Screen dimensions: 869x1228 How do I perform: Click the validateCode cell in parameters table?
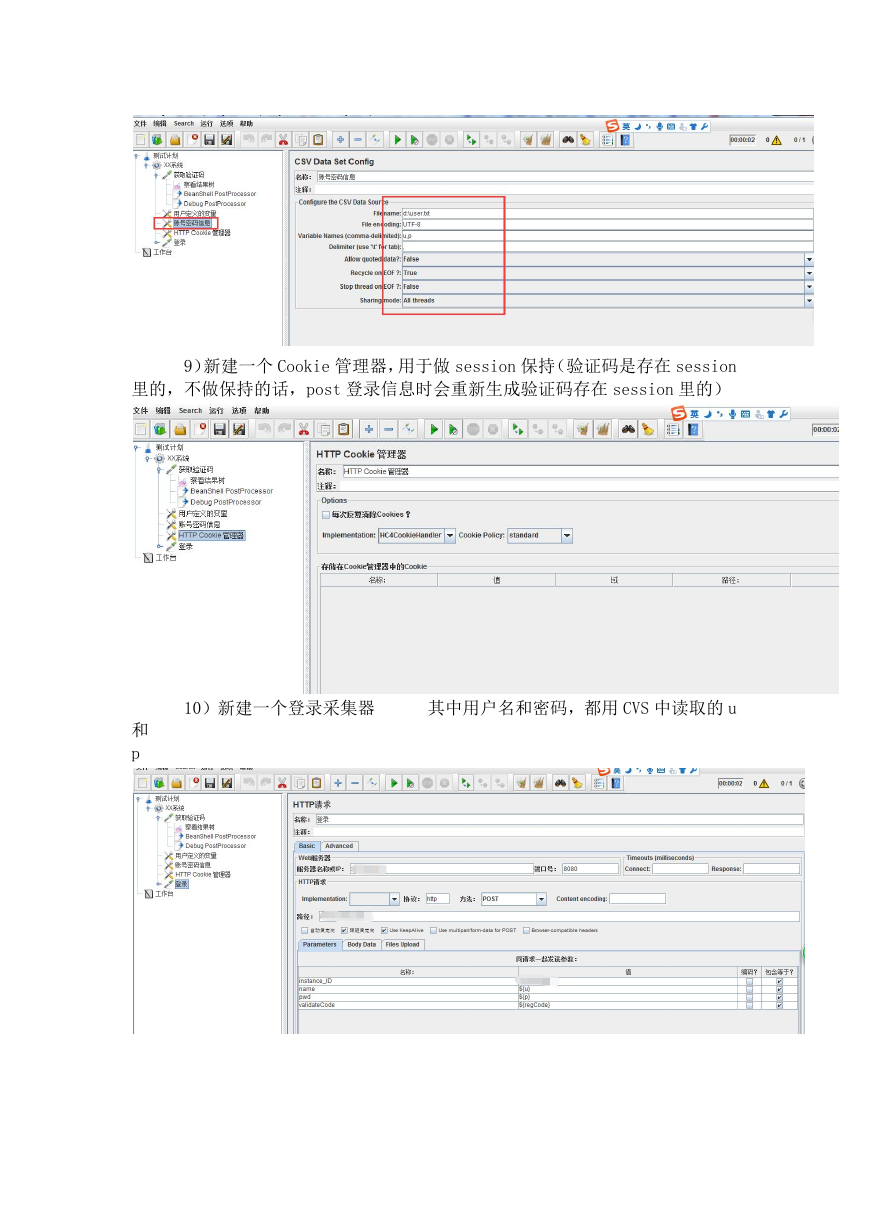(x=407, y=1004)
